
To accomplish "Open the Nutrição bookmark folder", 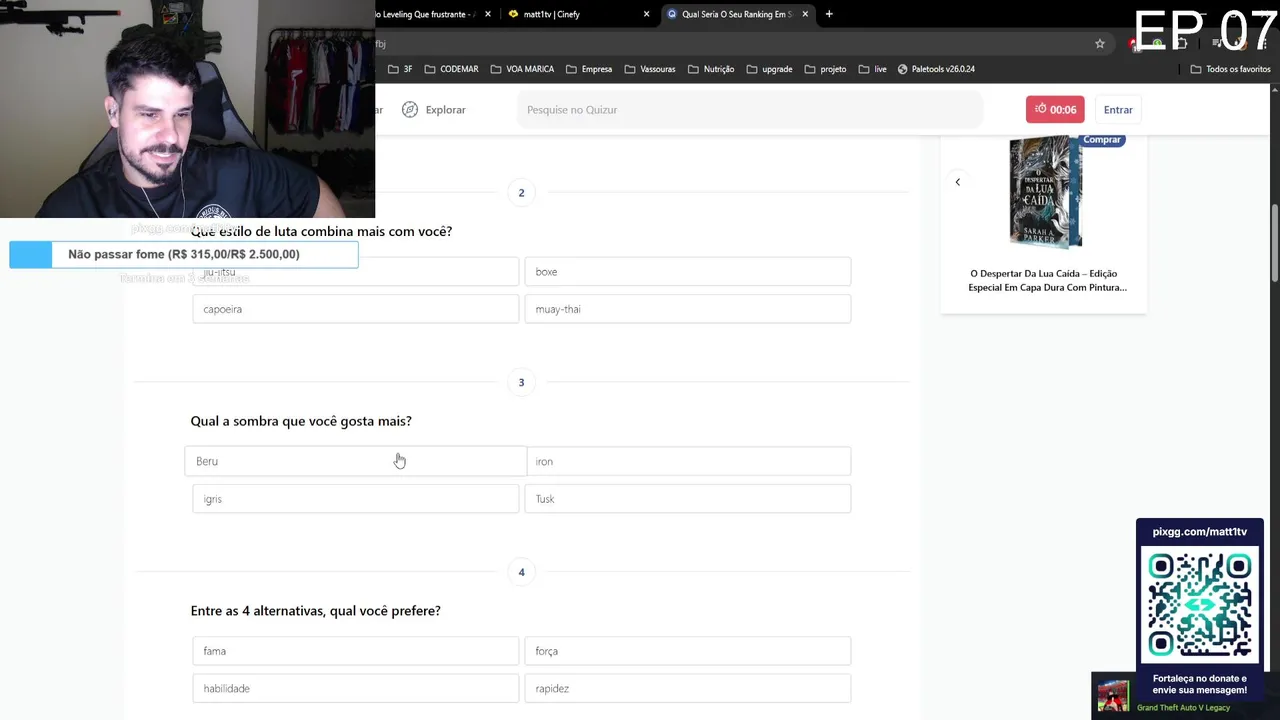I will point(711,69).
